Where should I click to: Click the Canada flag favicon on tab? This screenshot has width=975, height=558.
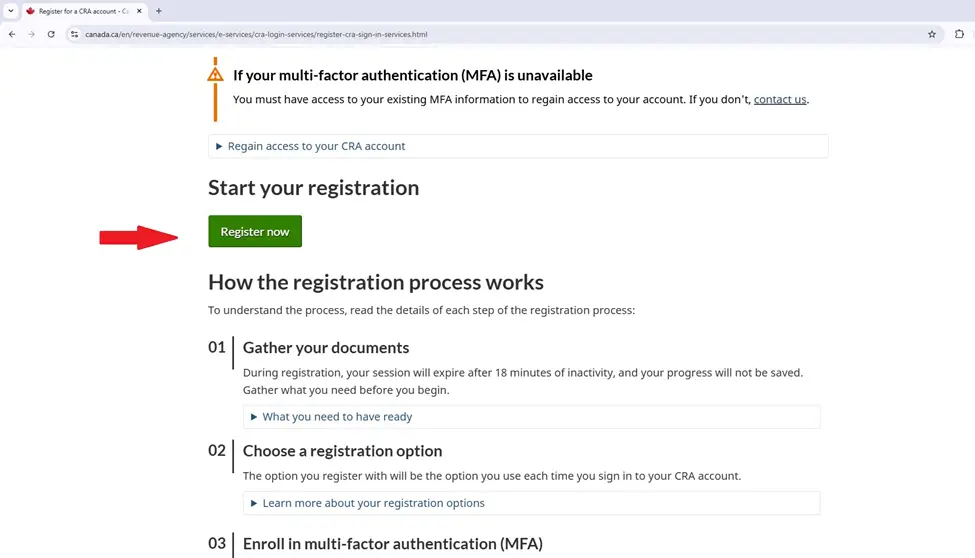click(x=30, y=11)
